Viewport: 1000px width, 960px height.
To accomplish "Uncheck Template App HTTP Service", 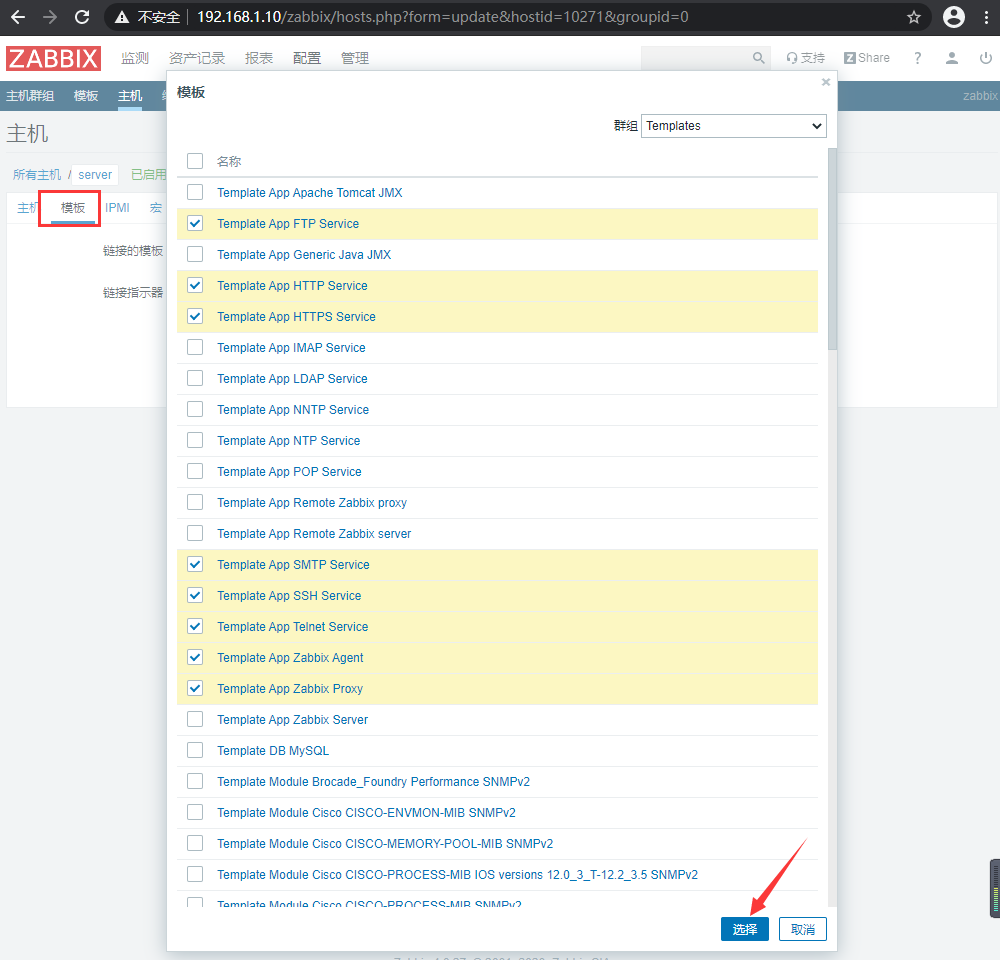I will click(195, 285).
